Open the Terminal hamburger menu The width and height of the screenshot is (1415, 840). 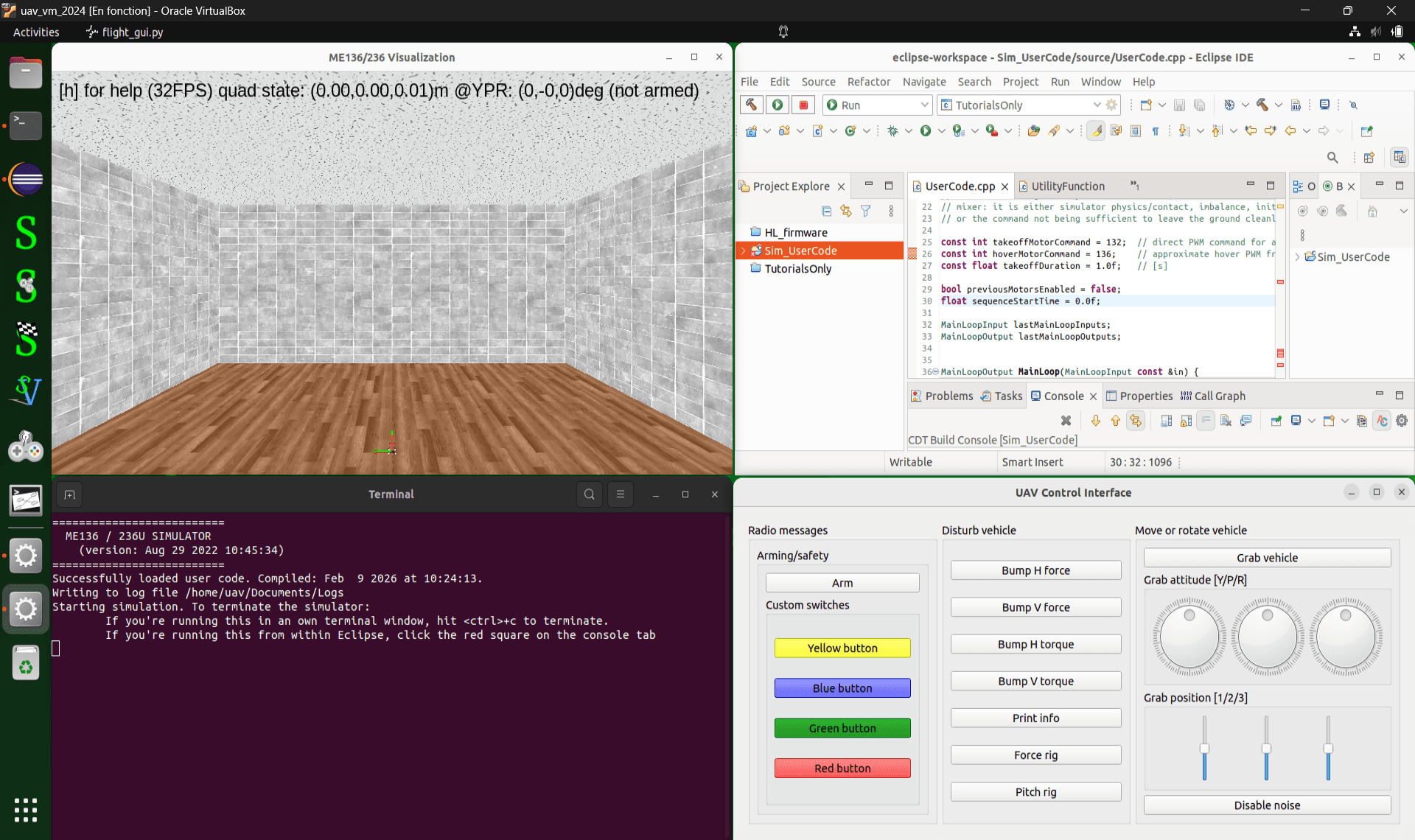[621, 494]
